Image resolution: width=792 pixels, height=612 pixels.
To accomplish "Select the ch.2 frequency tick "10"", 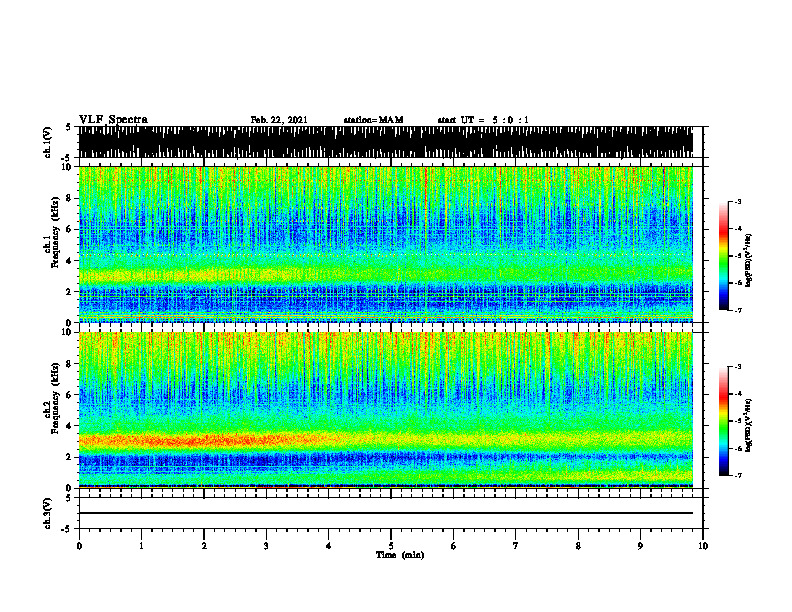I will pyautogui.click(x=66, y=332).
